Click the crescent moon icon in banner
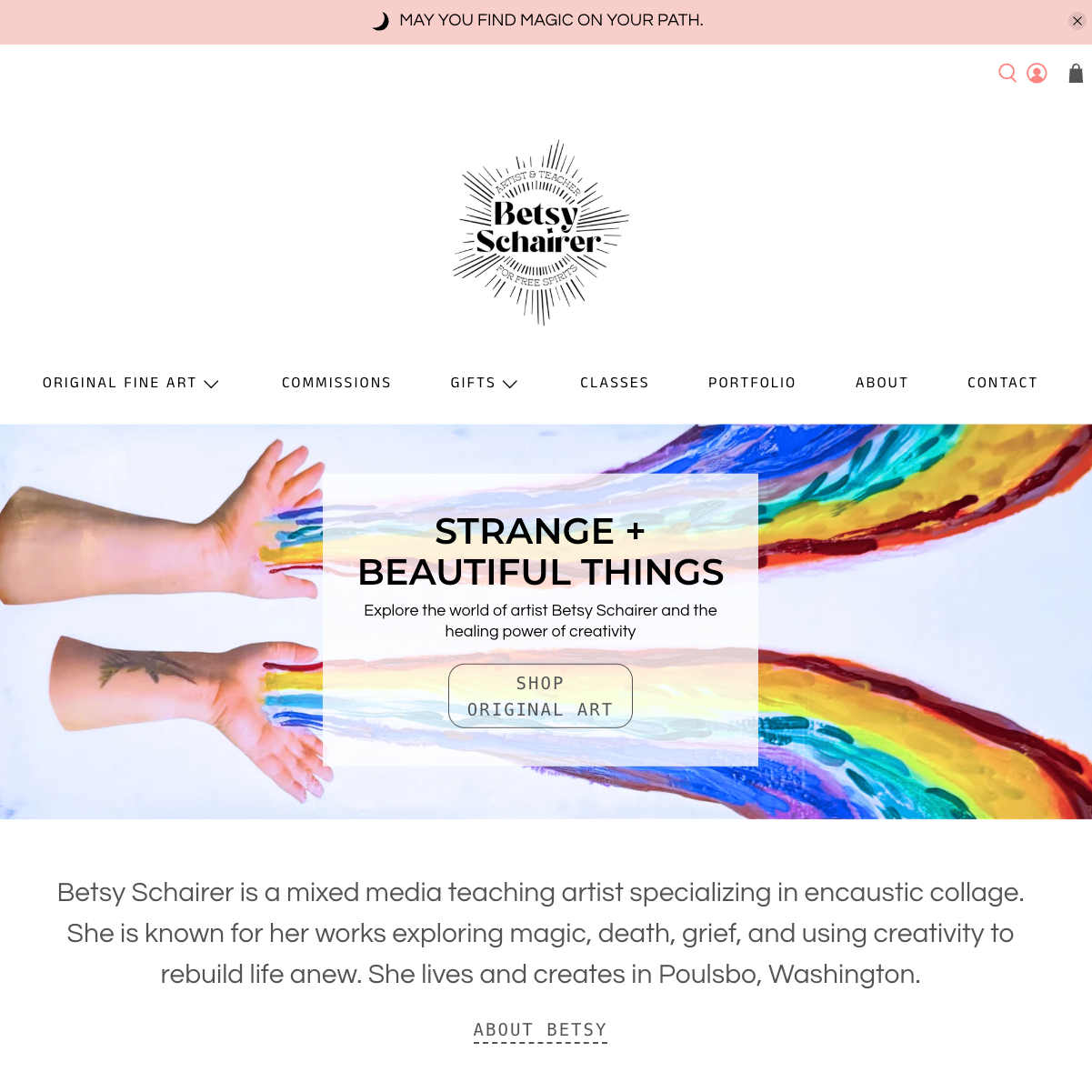1092x1092 pixels. tap(381, 21)
